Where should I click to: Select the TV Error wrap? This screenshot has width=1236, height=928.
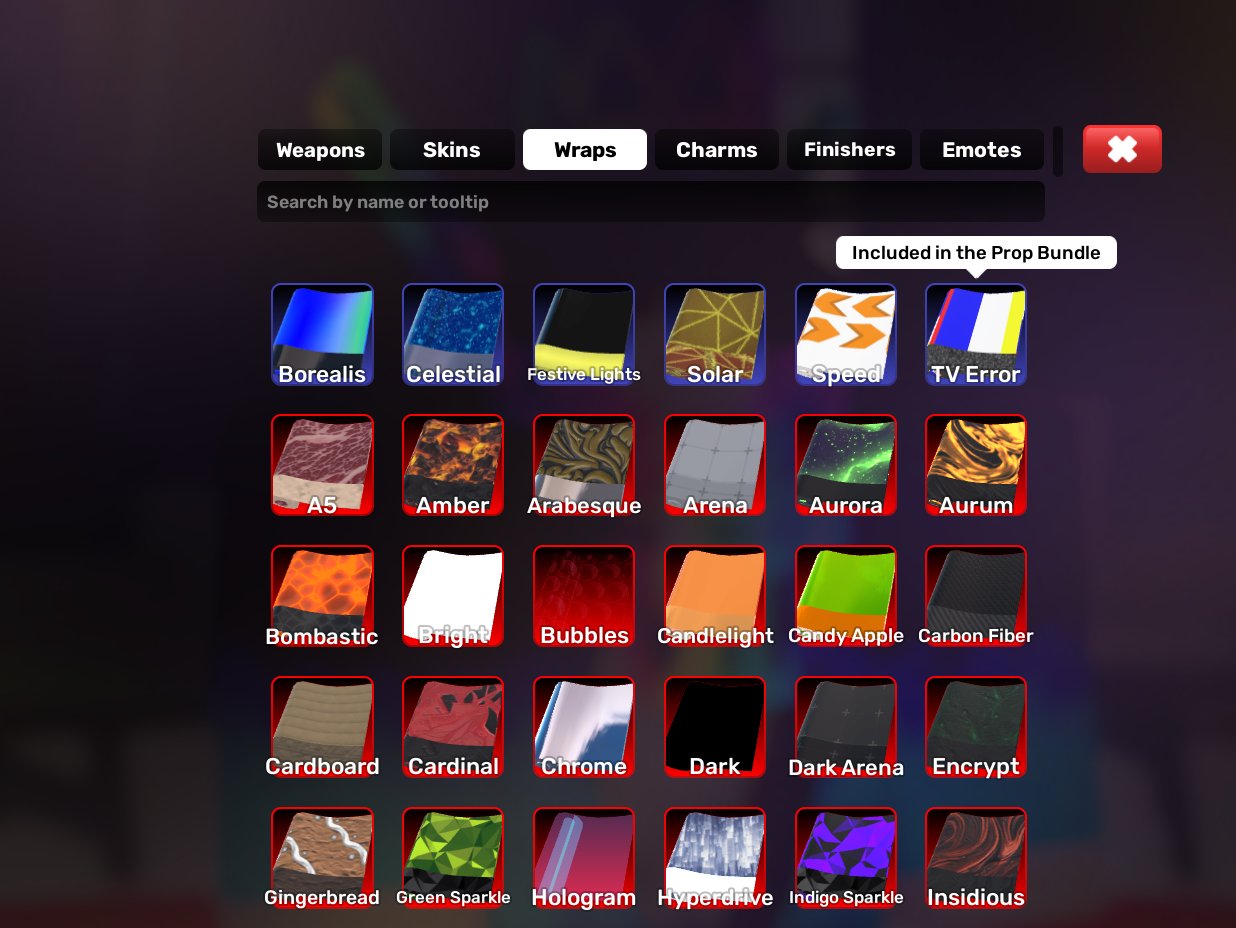tap(976, 335)
